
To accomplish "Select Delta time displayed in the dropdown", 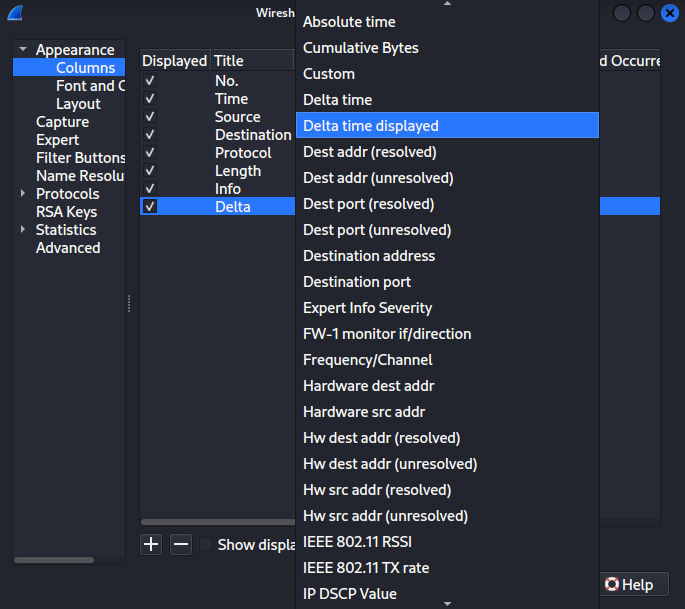I will tap(371, 126).
